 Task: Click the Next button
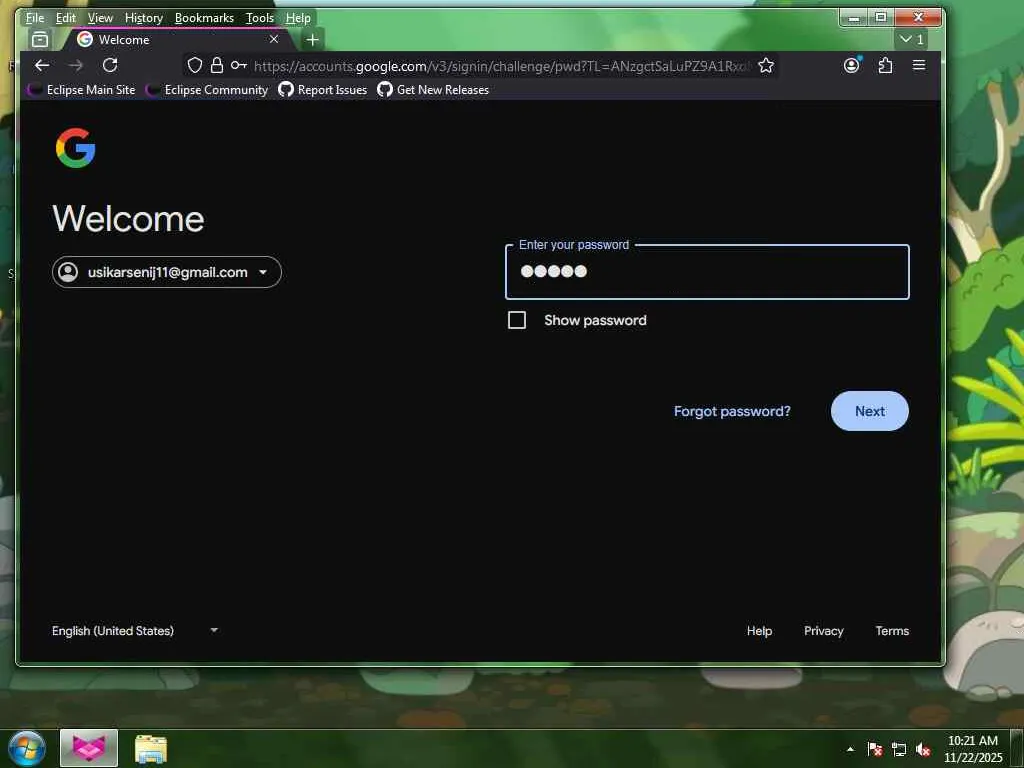869,411
